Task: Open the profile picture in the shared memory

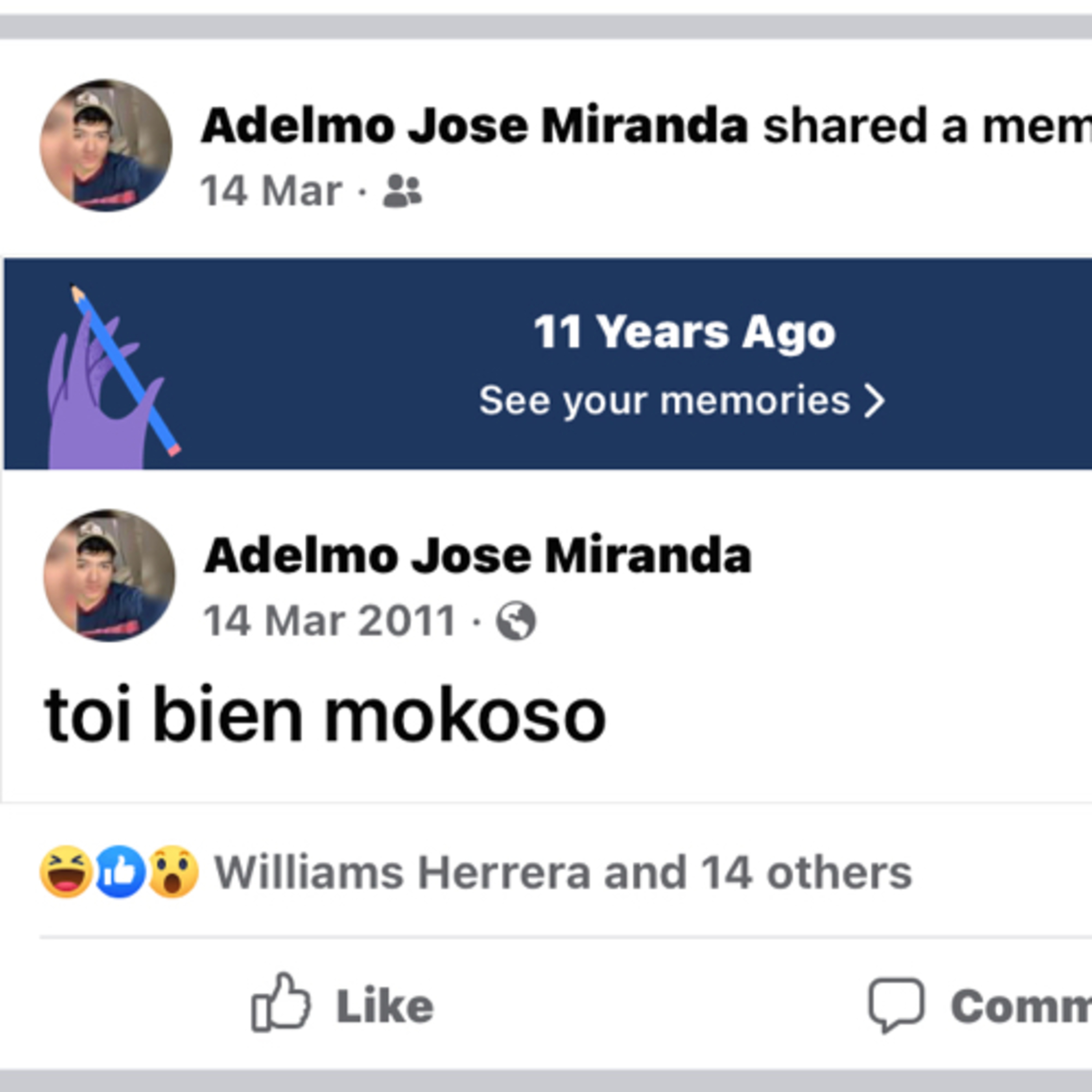Action: pyautogui.click(x=109, y=575)
